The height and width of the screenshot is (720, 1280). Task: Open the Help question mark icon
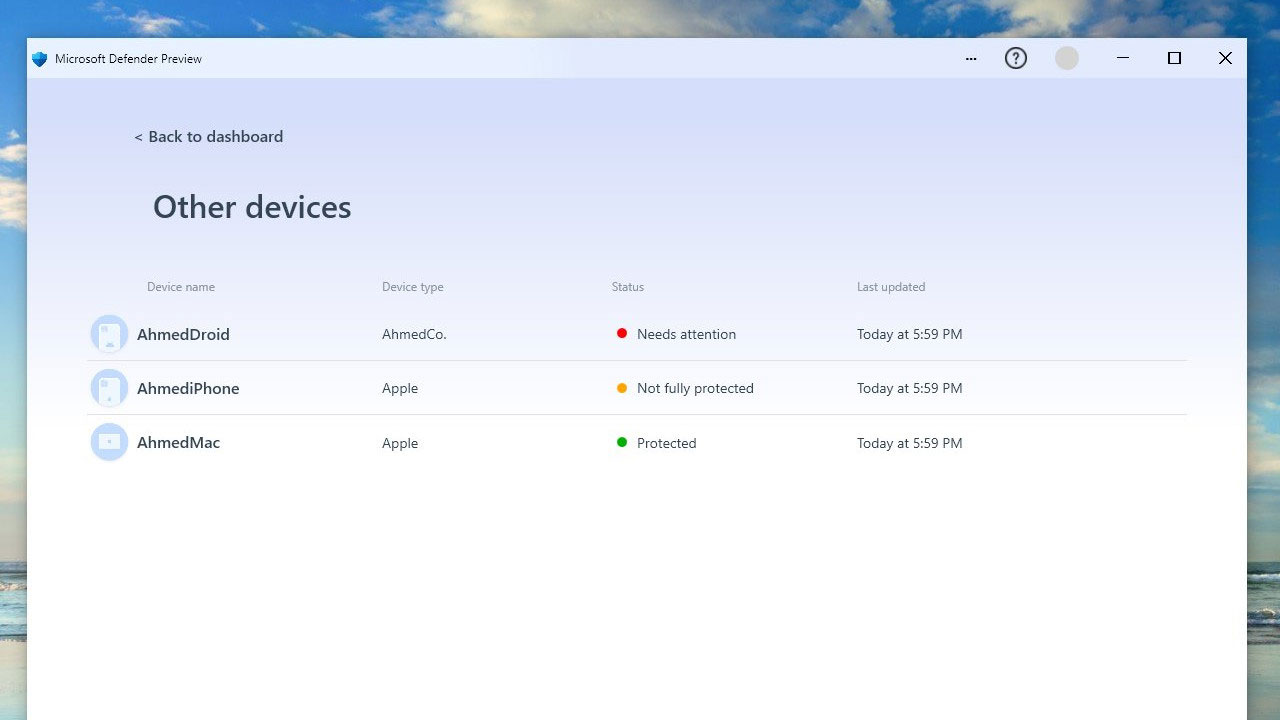[1015, 58]
